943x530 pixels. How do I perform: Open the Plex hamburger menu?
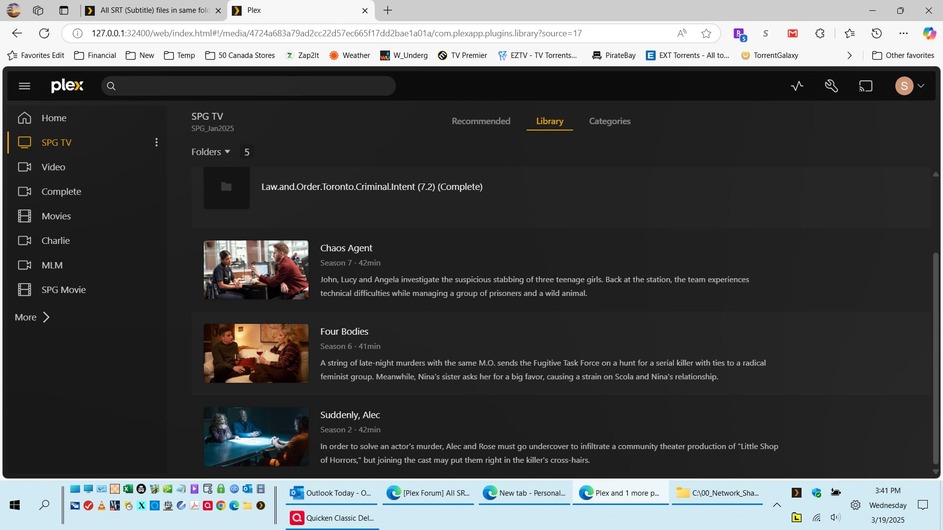point(24,86)
